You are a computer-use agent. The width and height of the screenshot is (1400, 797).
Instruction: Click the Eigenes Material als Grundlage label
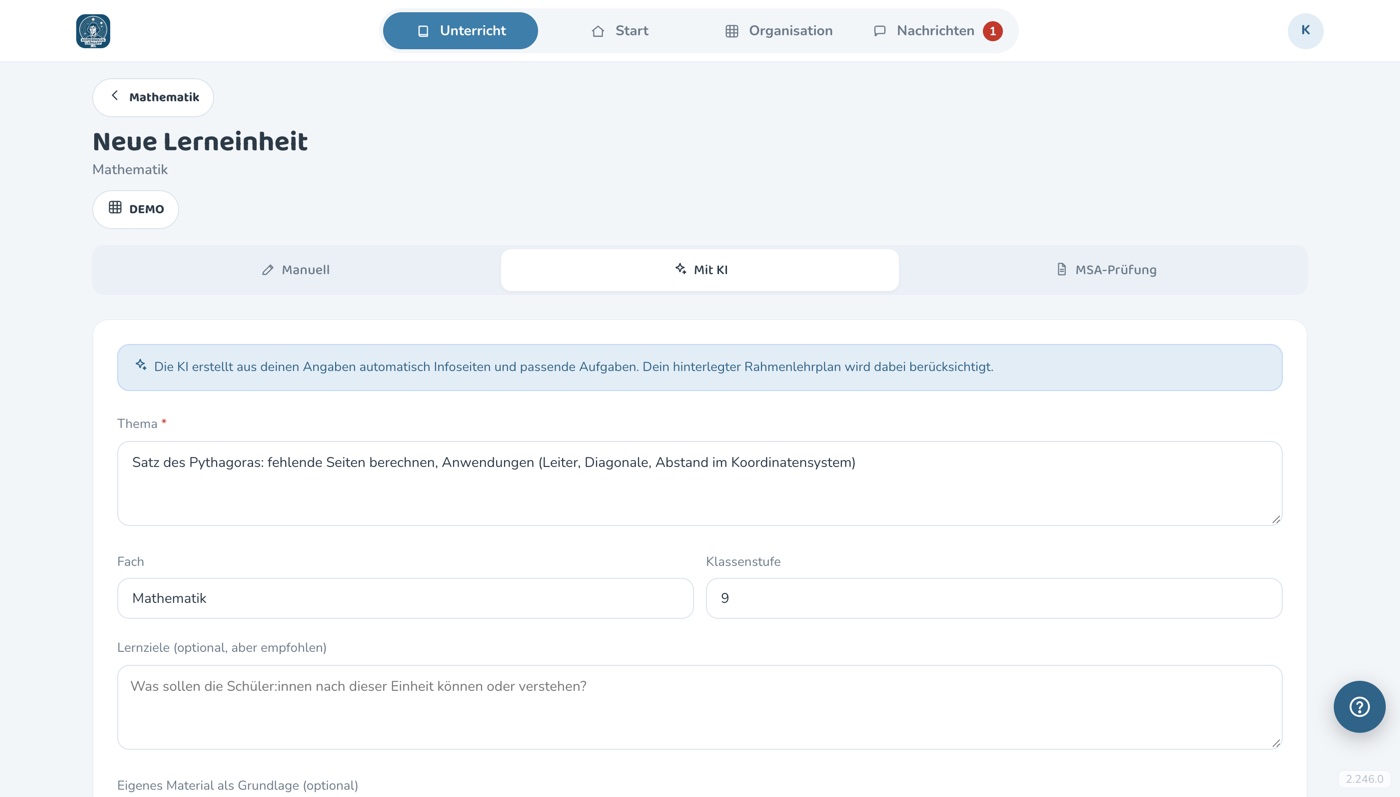(x=238, y=786)
